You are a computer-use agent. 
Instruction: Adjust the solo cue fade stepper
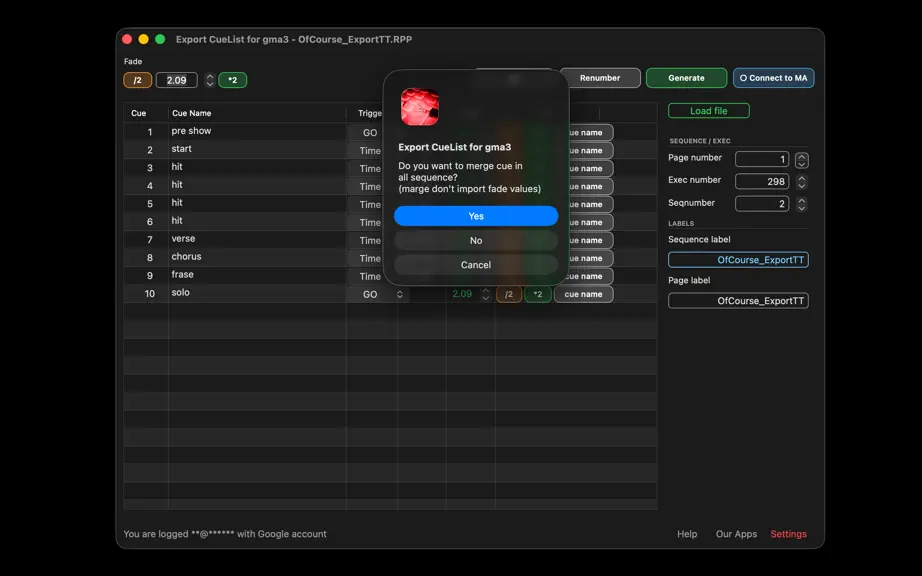485,294
